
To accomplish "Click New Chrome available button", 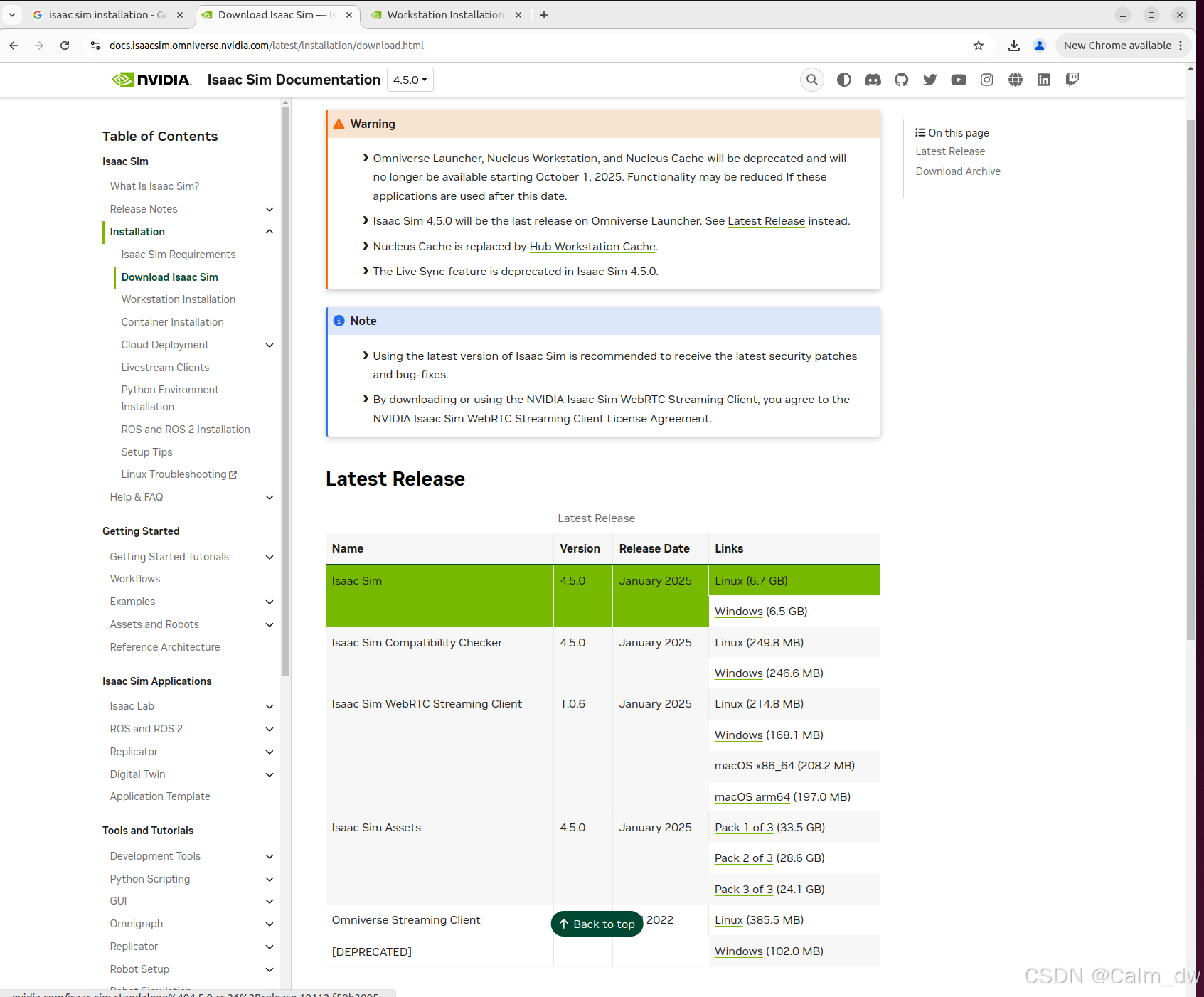I will (1117, 46).
